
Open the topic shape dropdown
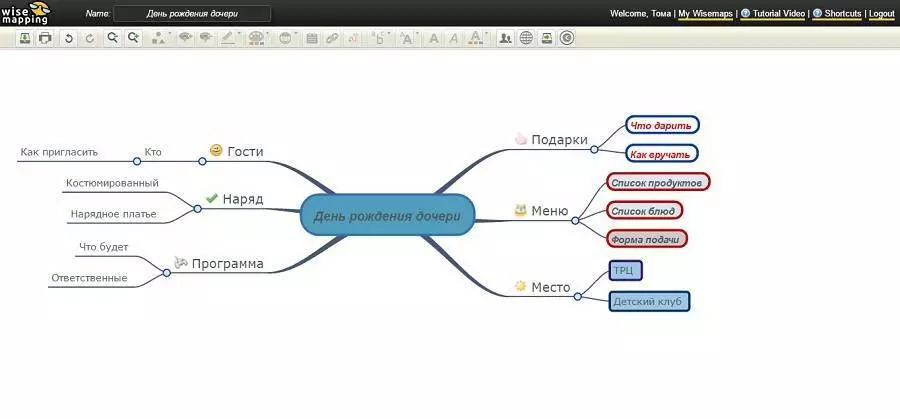[158, 38]
